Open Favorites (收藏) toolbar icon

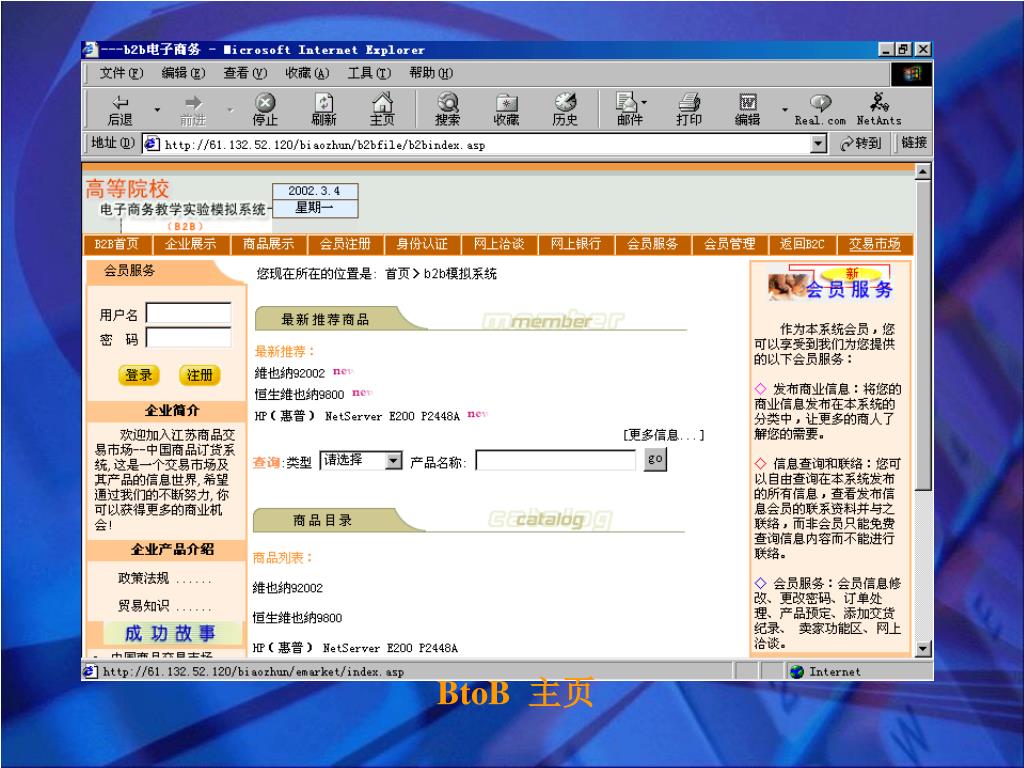[x=507, y=109]
